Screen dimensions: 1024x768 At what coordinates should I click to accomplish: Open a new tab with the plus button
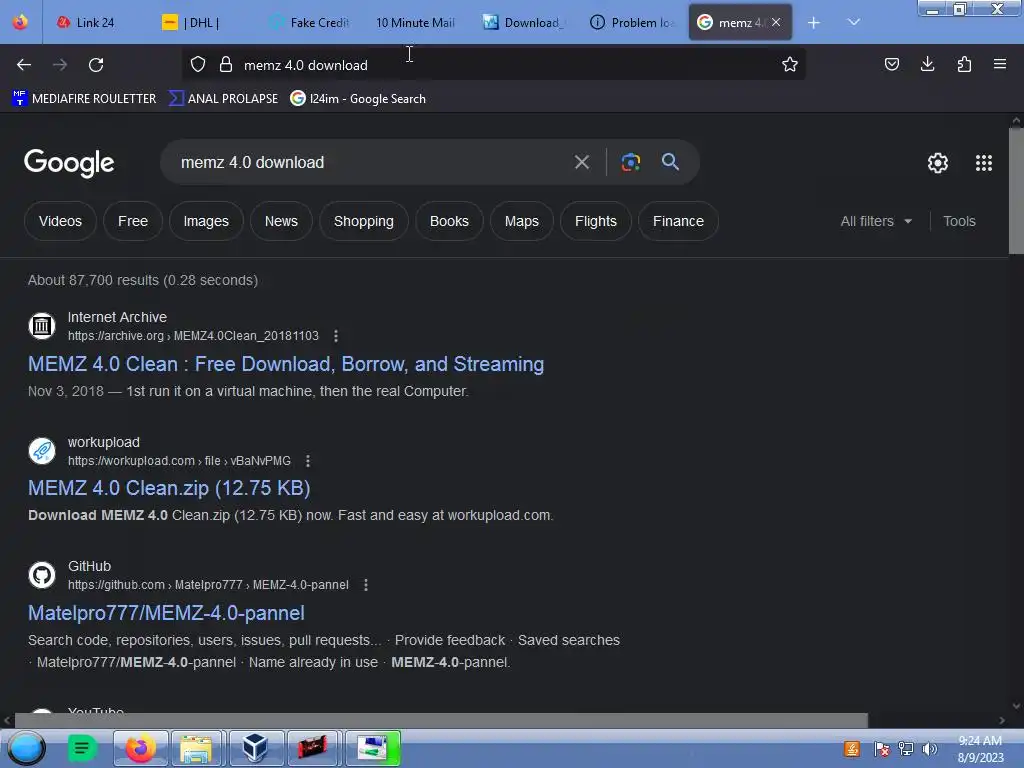(x=813, y=23)
